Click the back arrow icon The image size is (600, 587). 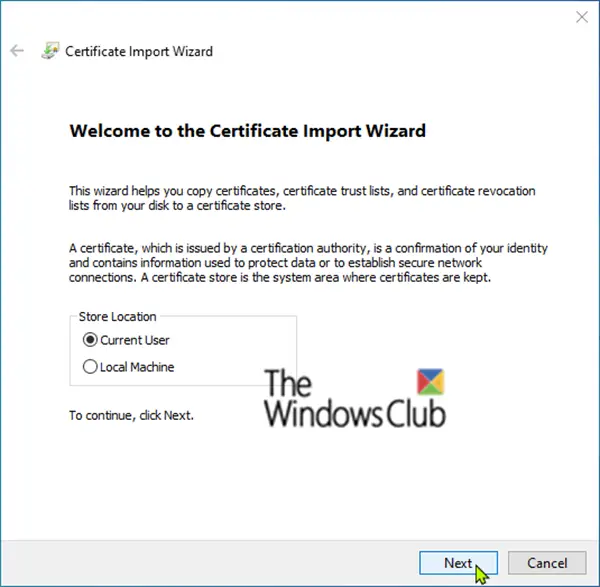pyautogui.click(x=17, y=51)
